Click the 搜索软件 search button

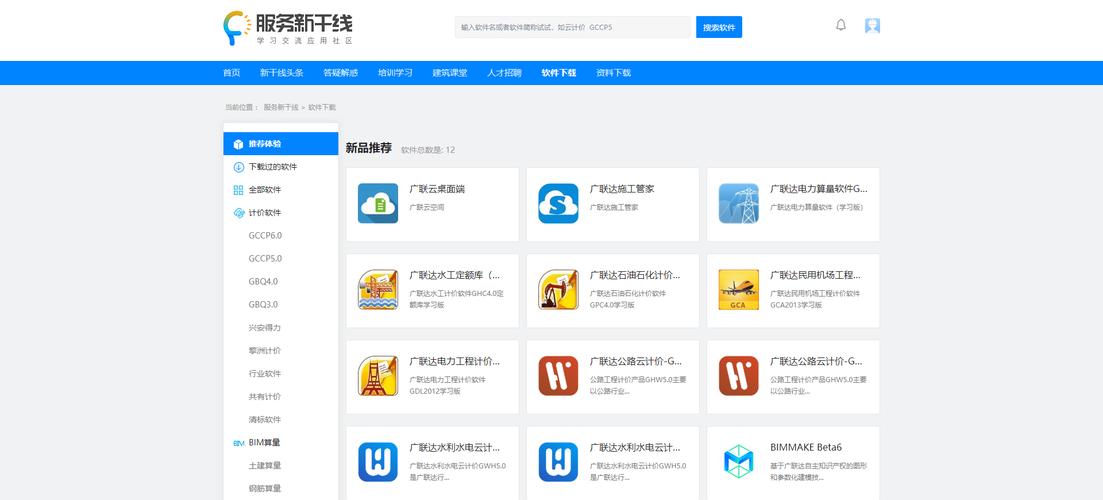pos(719,27)
